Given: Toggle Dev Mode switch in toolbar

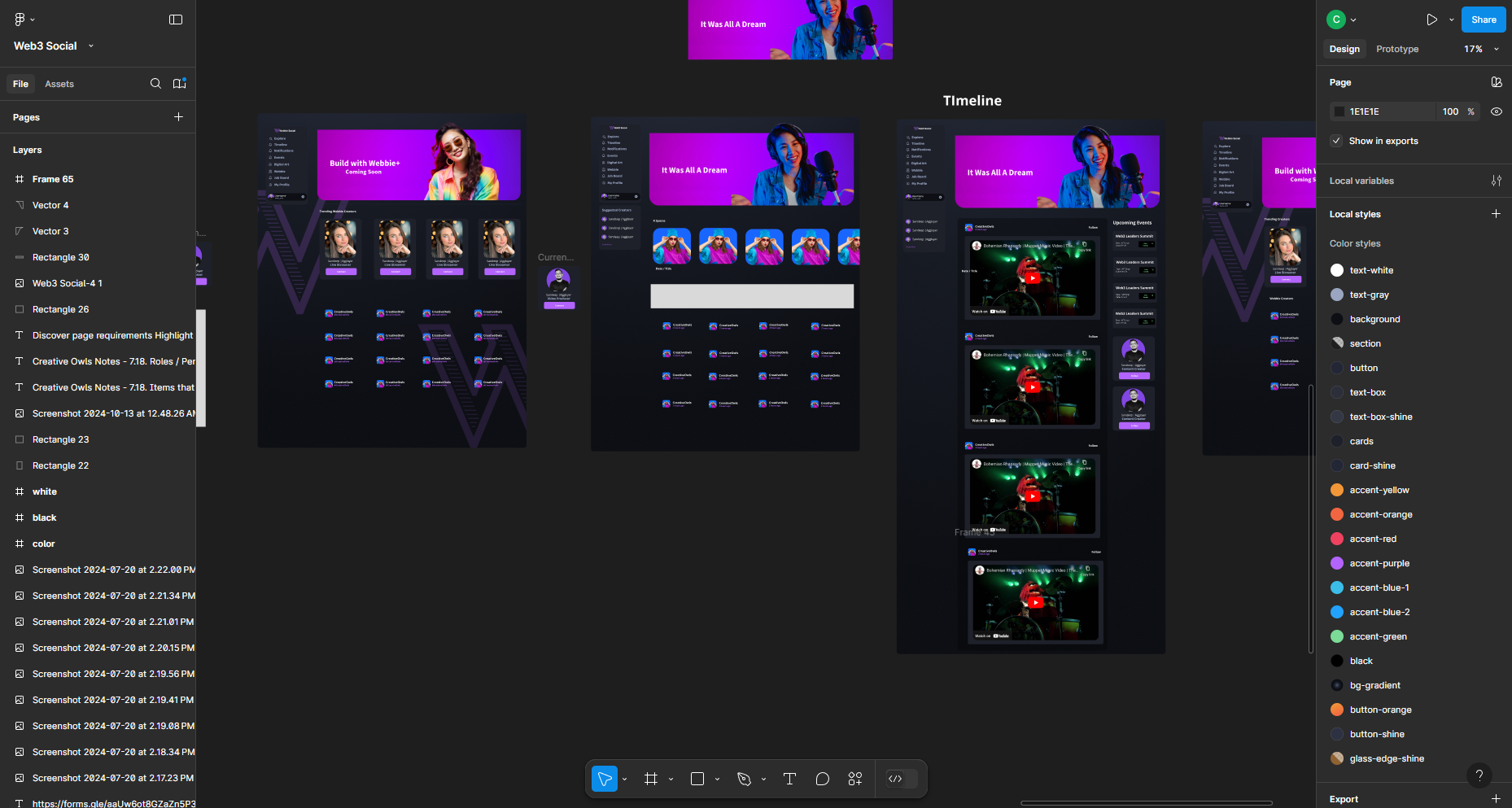Looking at the screenshot, I should (x=901, y=779).
